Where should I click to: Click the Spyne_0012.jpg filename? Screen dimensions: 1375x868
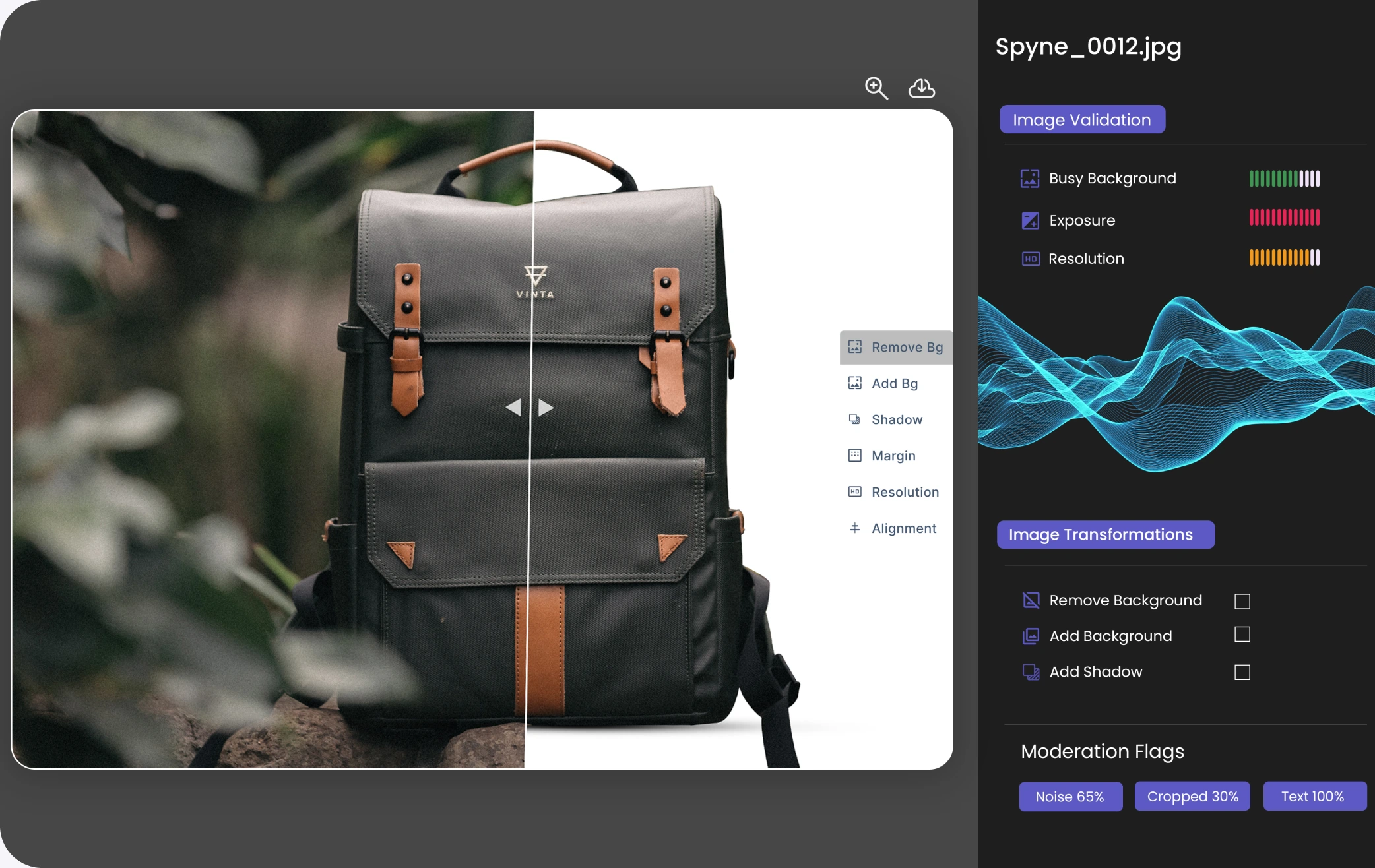pos(1089,47)
